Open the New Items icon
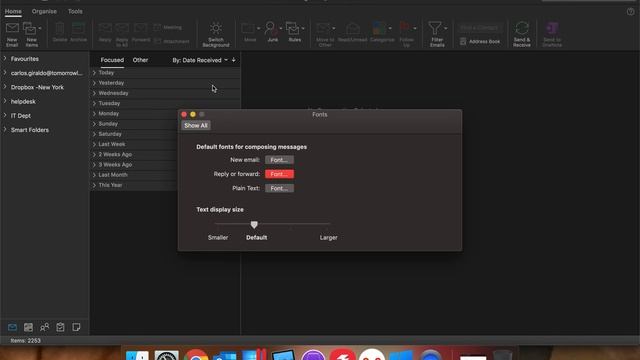Image resolution: width=640 pixels, height=360 pixels. (29, 29)
